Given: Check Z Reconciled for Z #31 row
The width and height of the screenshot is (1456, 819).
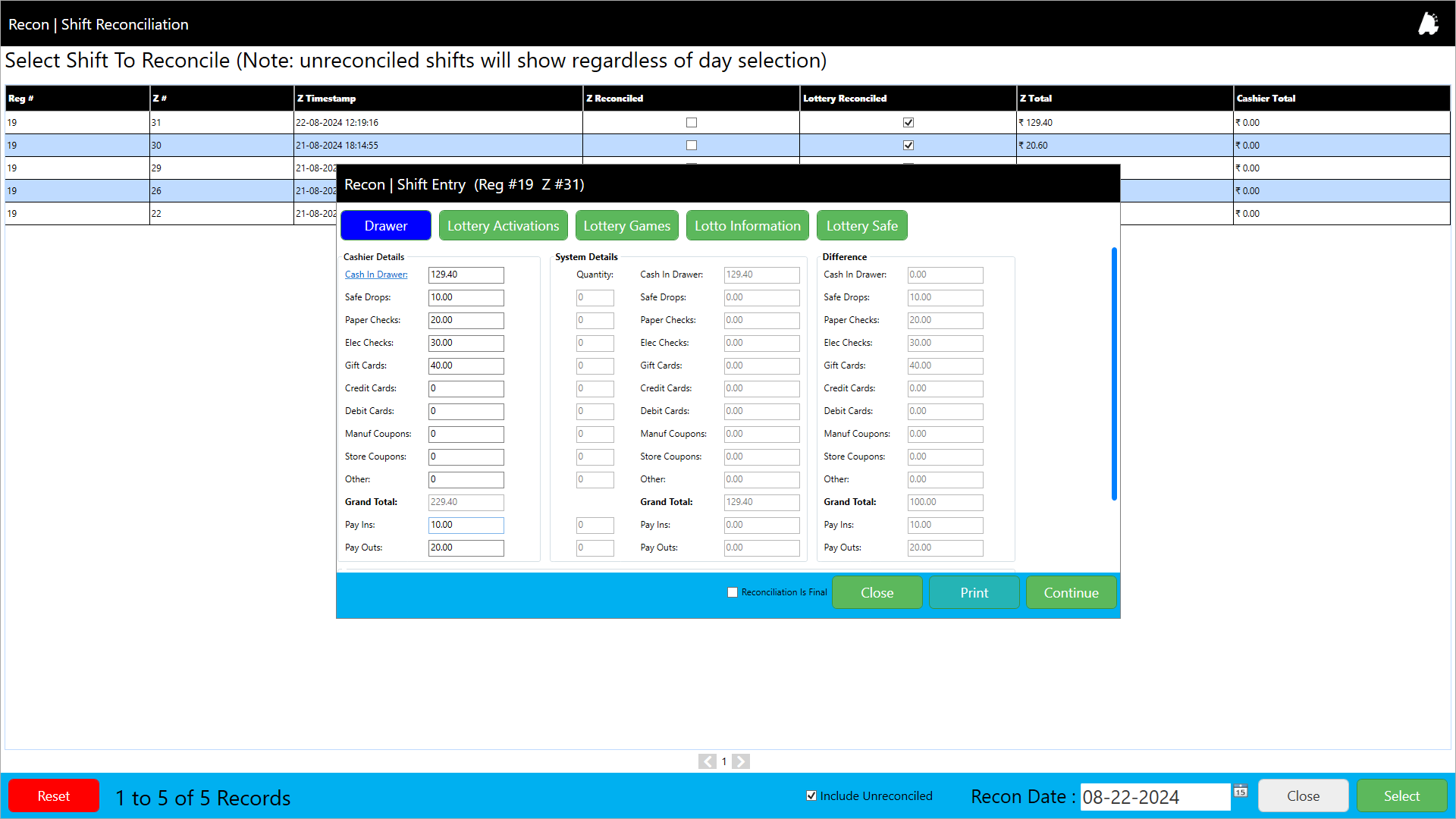Looking at the screenshot, I should (x=691, y=122).
